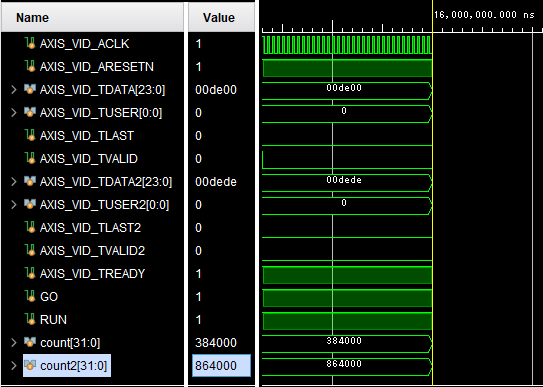Click the 16,000,000.000 ns time label
The image size is (543, 387).
484,15
